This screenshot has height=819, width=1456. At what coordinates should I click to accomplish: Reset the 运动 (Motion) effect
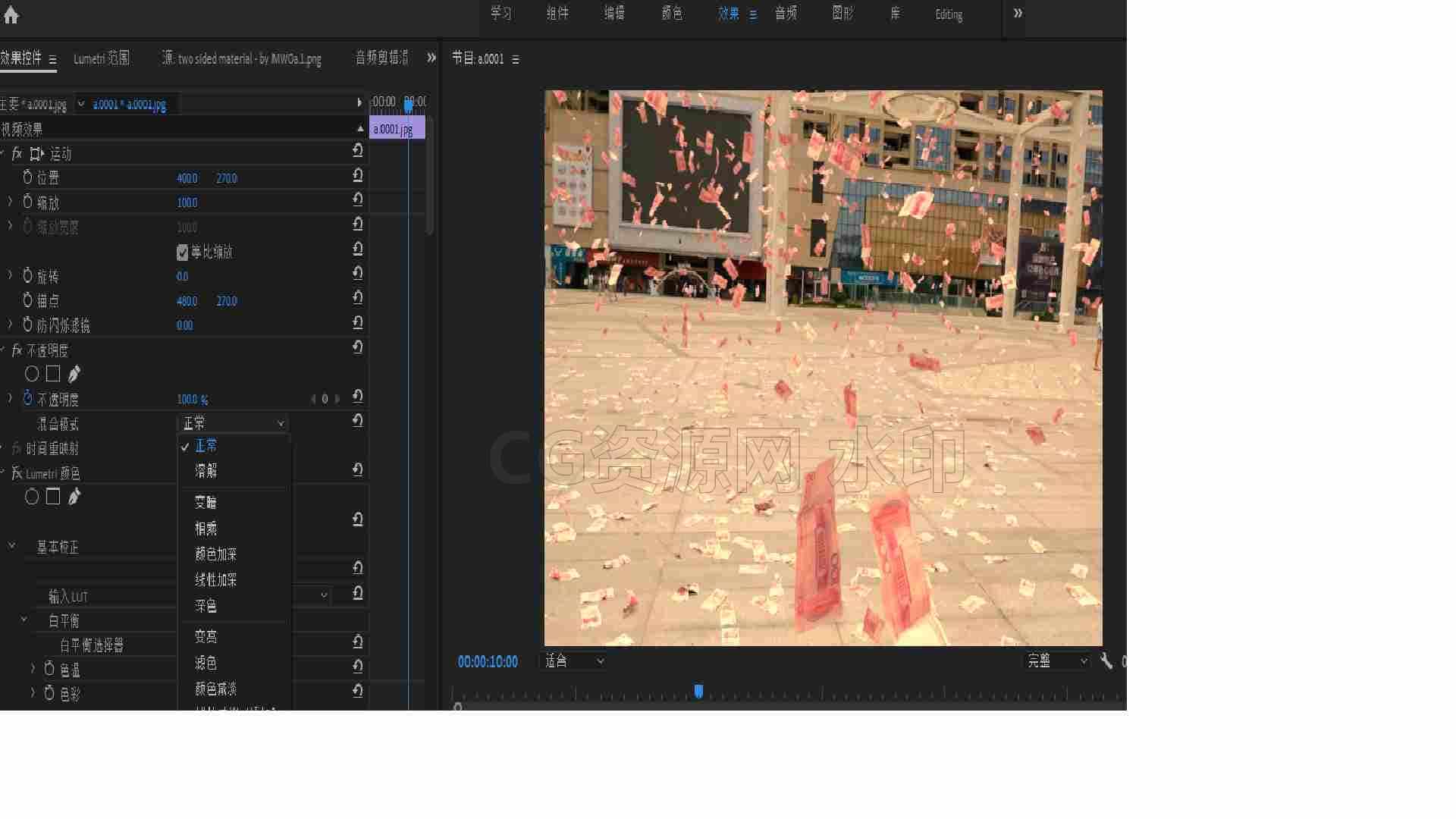click(357, 151)
